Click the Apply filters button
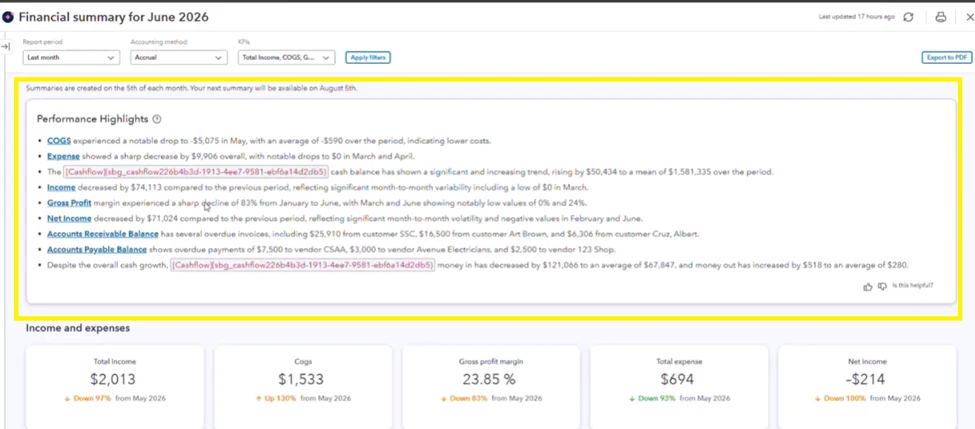Image resolution: width=975 pixels, height=429 pixels. click(368, 57)
